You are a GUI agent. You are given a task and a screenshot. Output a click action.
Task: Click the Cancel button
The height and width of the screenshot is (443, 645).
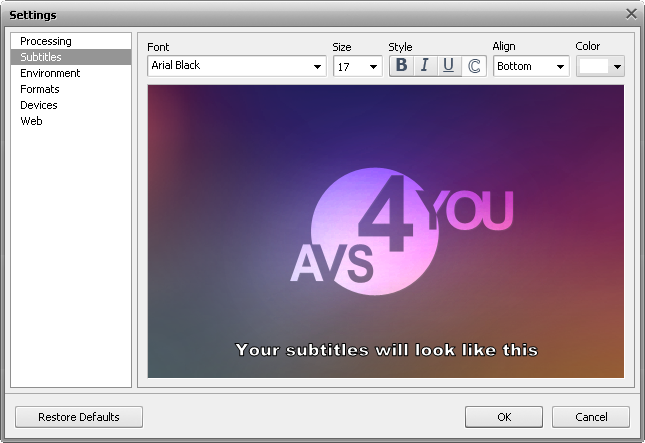click(591, 417)
